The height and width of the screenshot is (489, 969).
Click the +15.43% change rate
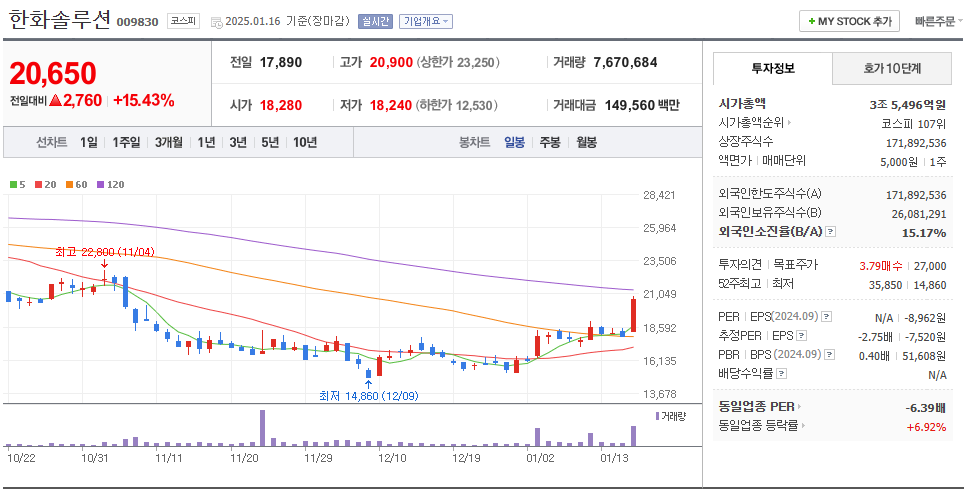coord(144,100)
